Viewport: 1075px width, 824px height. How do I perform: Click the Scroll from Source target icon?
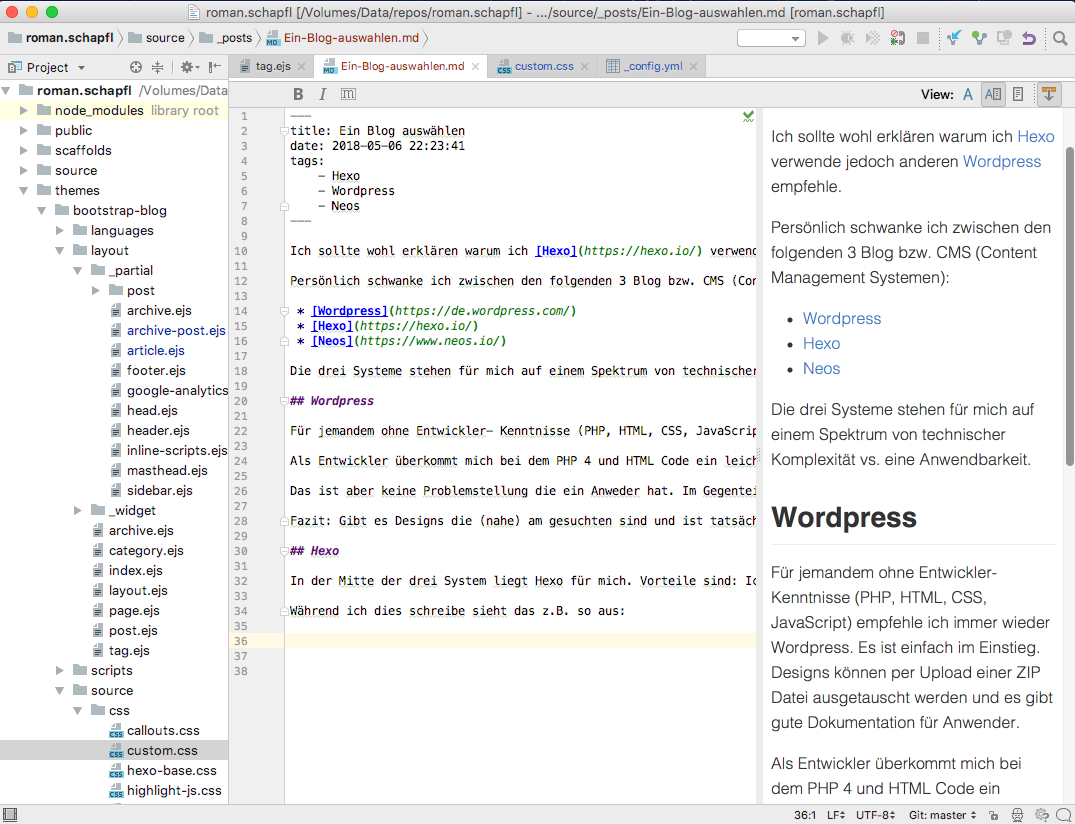pos(136,67)
